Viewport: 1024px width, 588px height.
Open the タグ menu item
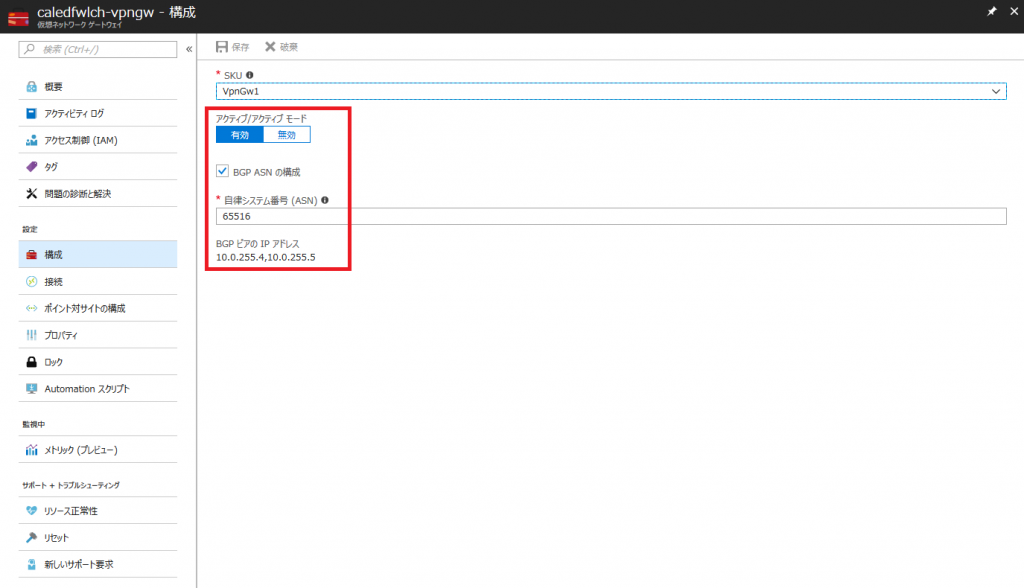(98, 167)
